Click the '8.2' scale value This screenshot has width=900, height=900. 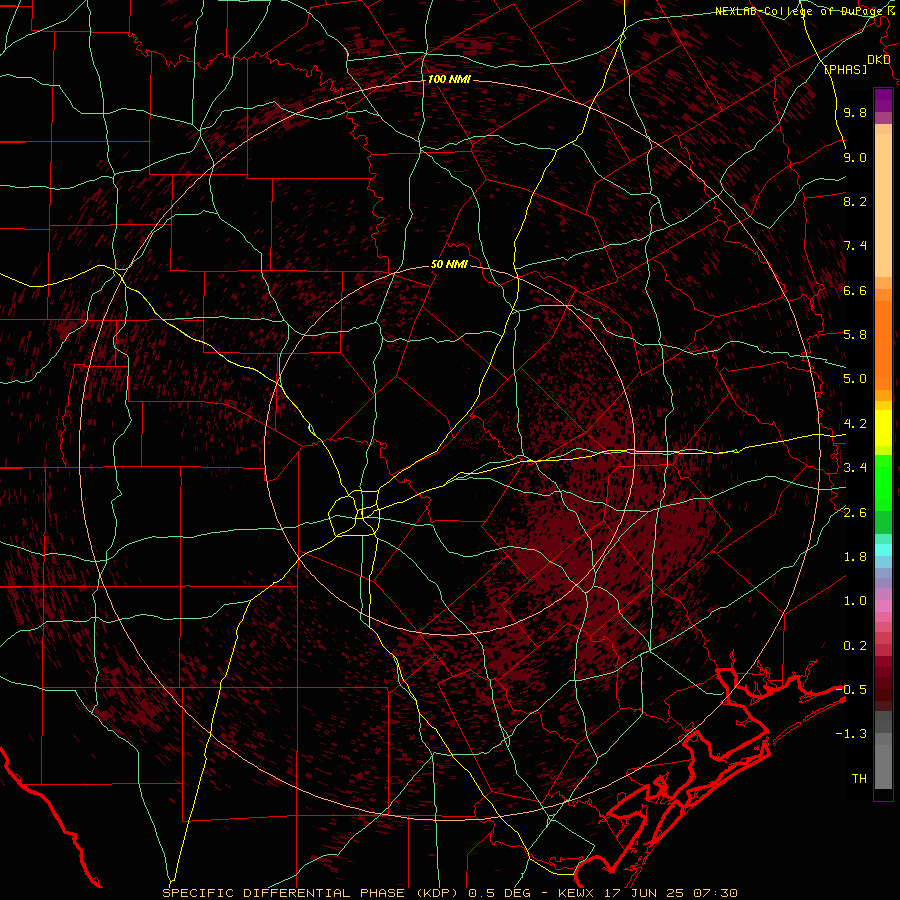(855, 201)
